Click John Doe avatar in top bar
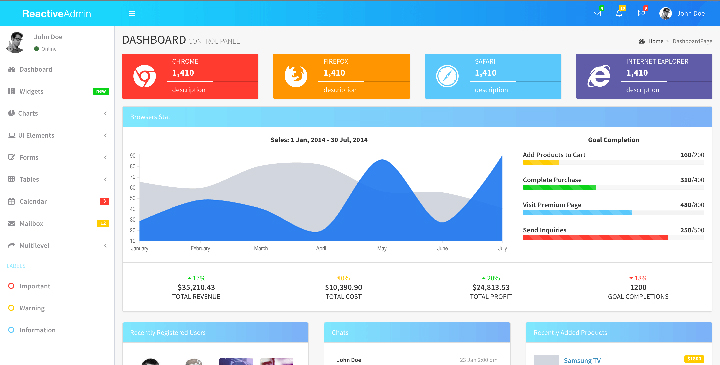This screenshot has height=365, width=720. 665,13
